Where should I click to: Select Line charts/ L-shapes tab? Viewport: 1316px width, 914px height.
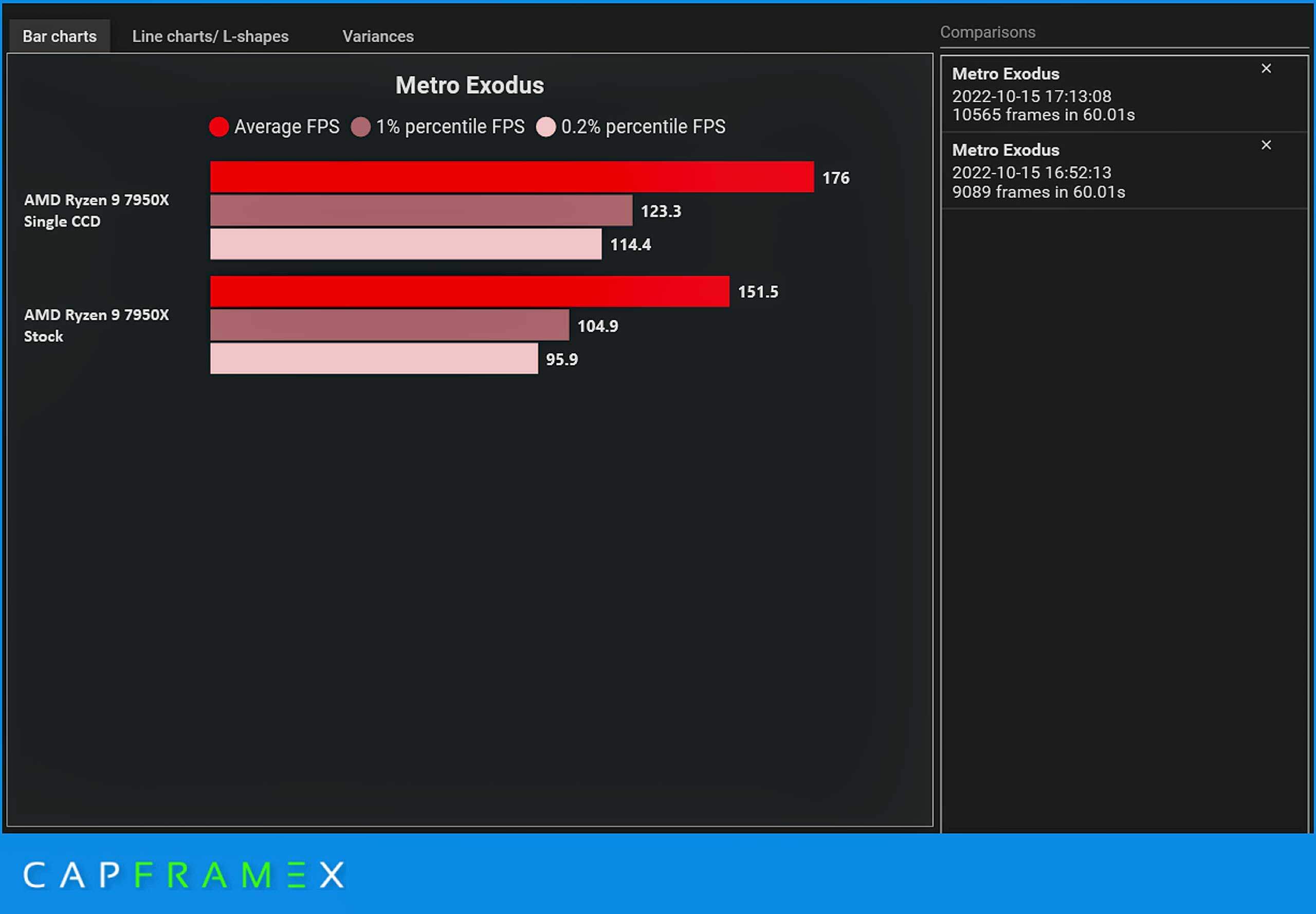[210, 36]
